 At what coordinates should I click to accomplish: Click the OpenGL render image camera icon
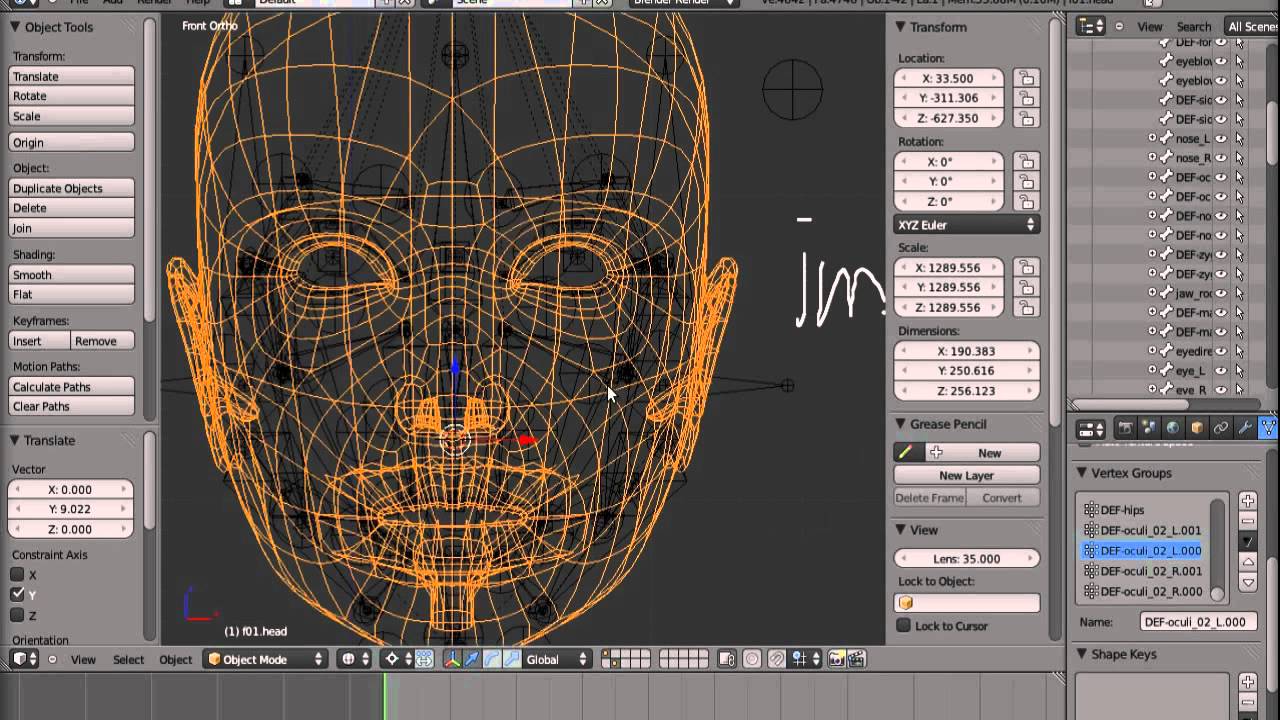[837, 659]
